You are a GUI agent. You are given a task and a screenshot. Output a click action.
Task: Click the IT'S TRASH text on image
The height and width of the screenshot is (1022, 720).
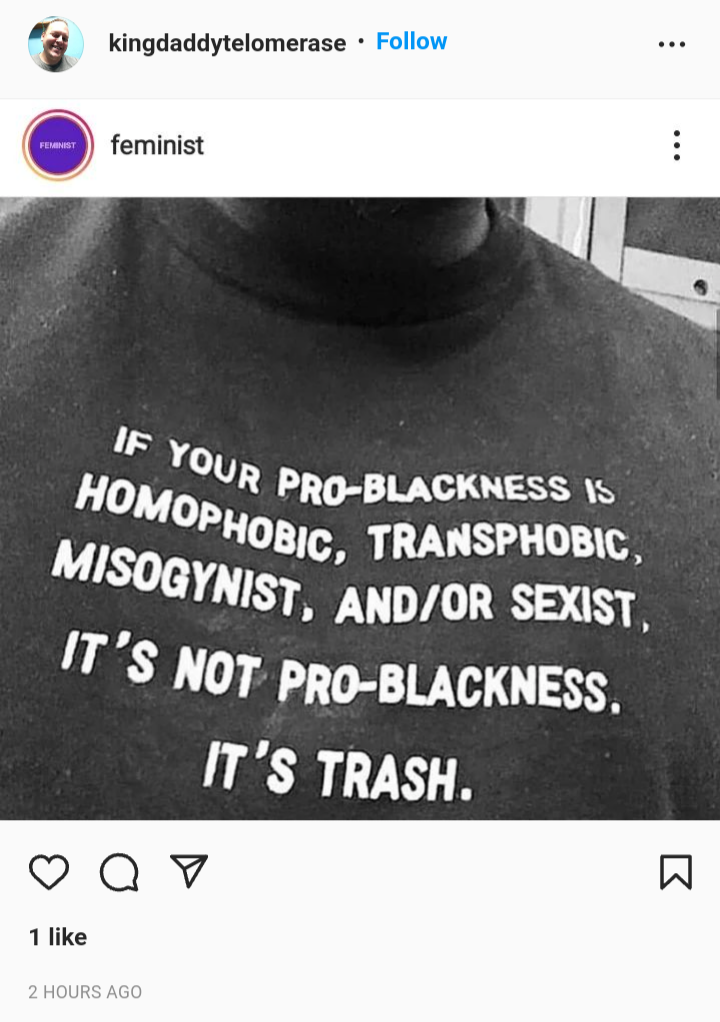tap(337, 771)
